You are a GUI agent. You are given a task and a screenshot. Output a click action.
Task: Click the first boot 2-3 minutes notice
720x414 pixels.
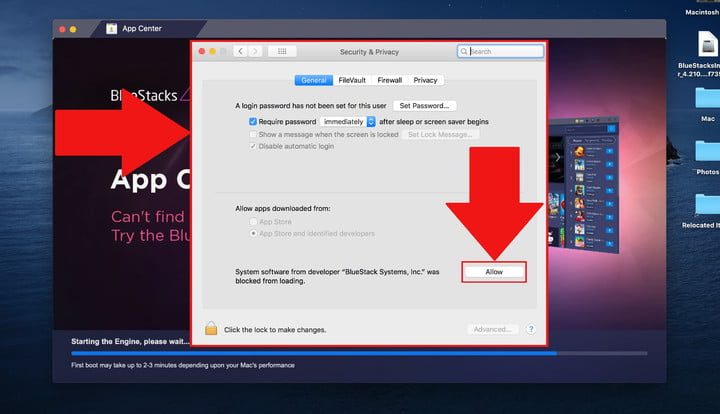(183, 365)
